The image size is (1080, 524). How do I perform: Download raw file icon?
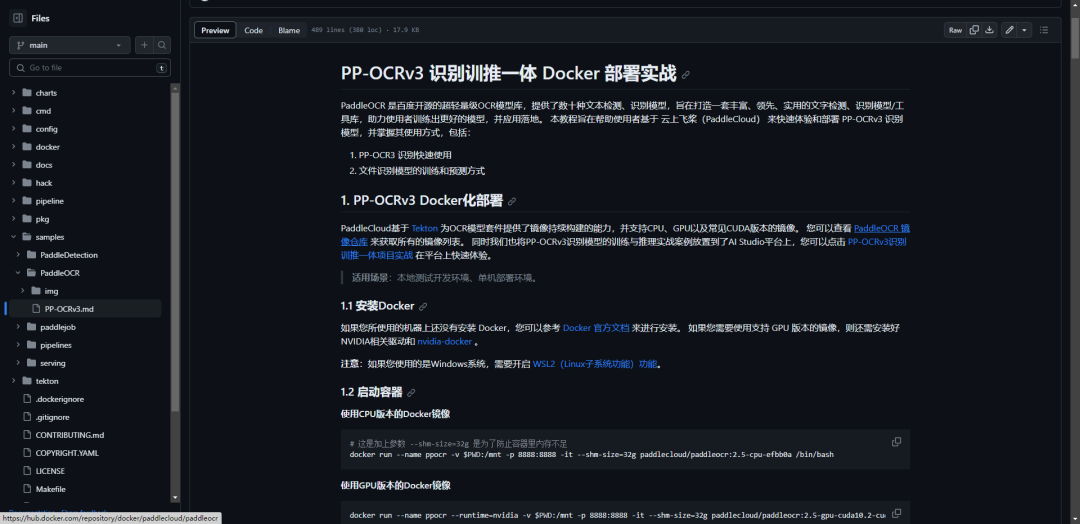(x=990, y=30)
